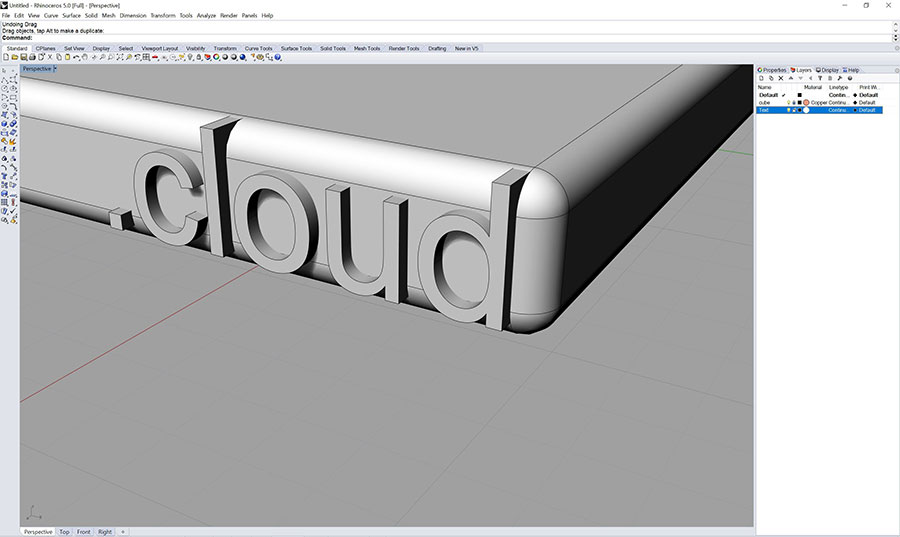Click the black color swatch of cube layer
Image resolution: width=900 pixels, height=537 pixels.
pyautogui.click(x=800, y=103)
